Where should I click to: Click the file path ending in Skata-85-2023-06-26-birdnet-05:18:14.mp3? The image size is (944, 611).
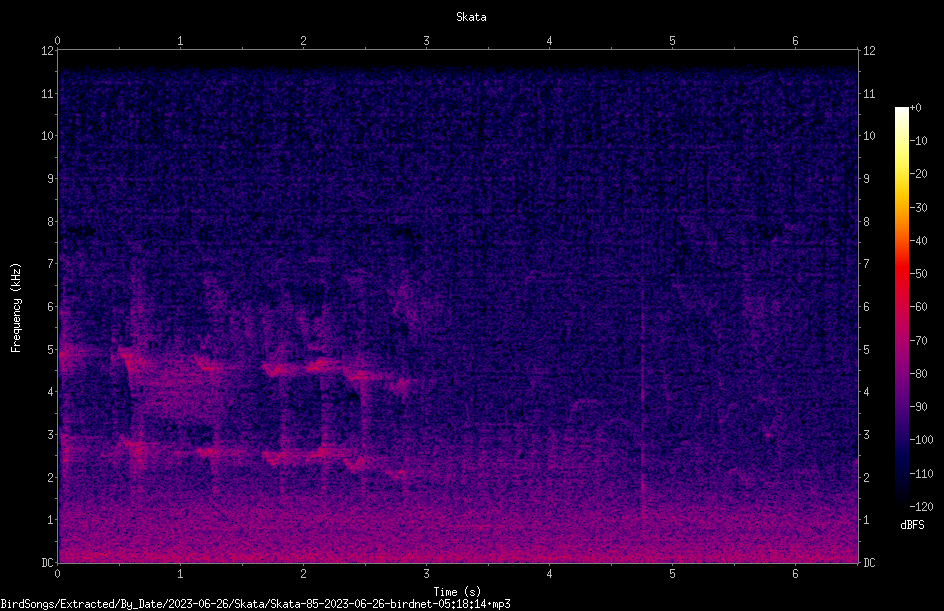[x=255, y=604]
